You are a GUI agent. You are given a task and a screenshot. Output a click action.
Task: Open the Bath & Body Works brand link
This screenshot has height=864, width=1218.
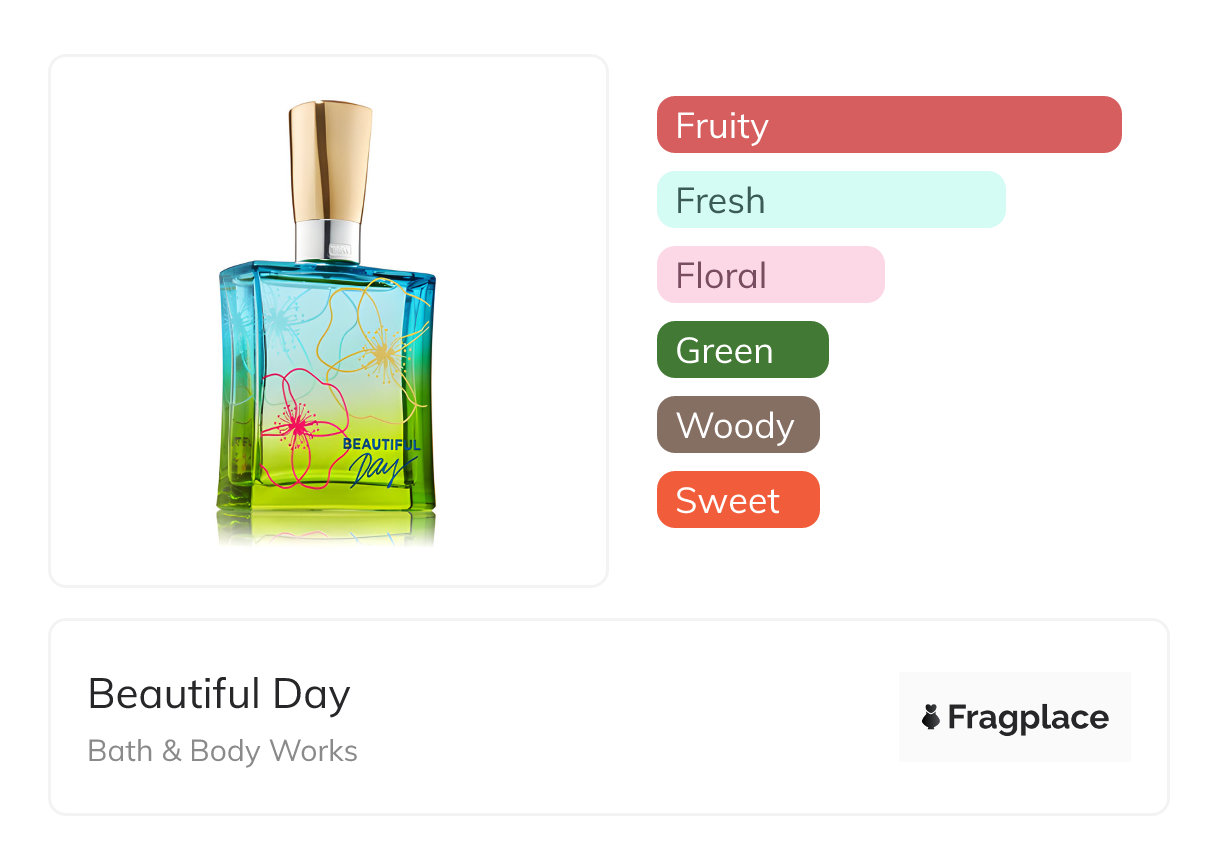[x=222, y=751]
